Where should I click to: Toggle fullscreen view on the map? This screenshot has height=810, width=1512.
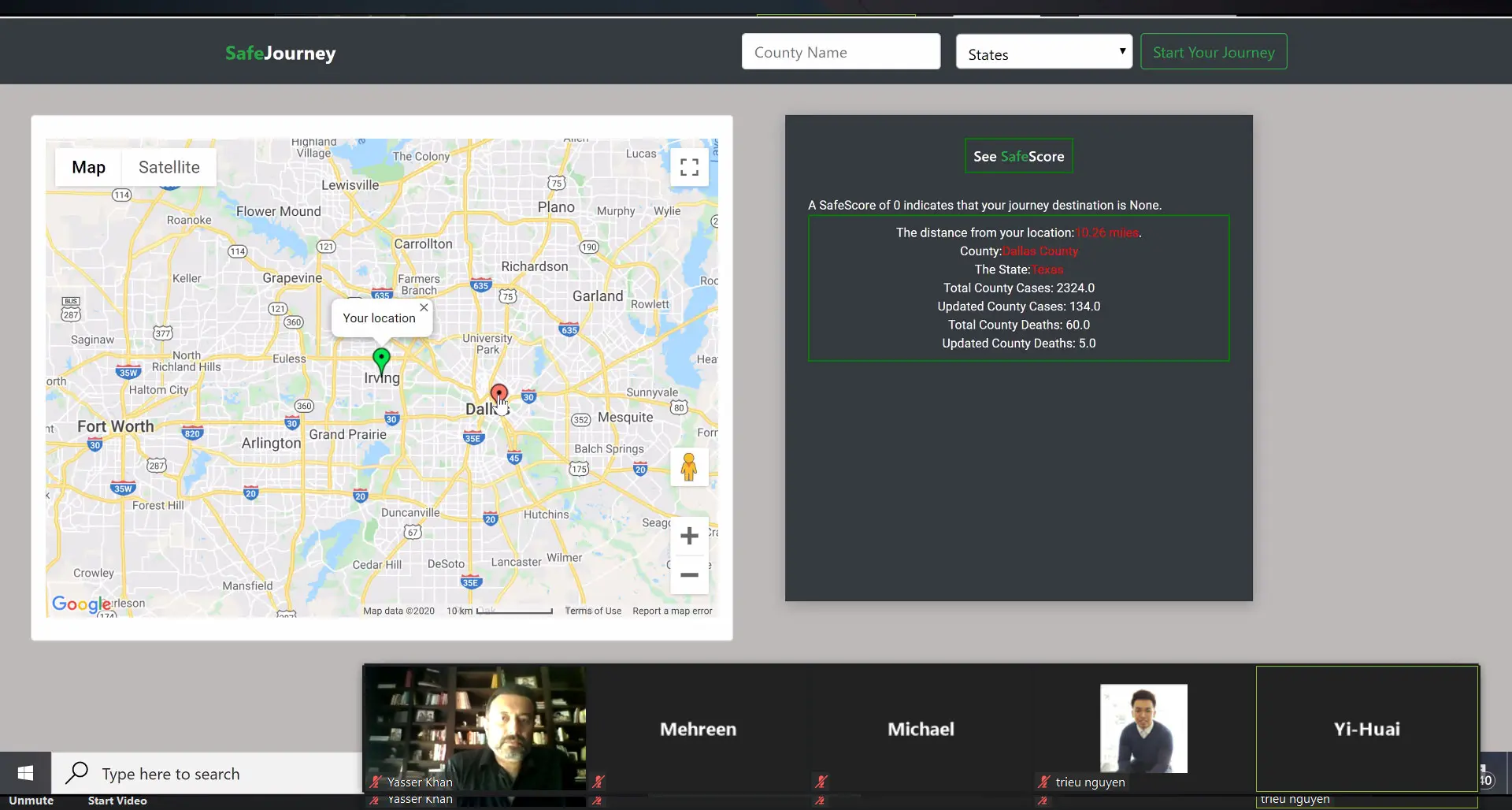[689, 167]
